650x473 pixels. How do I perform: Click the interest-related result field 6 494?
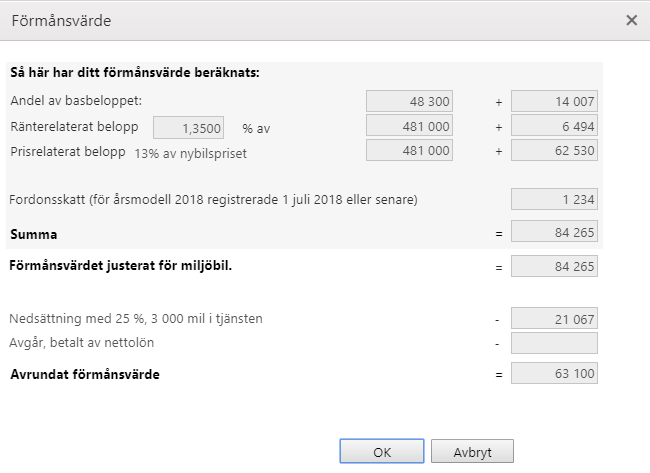(x=554, y=126)
